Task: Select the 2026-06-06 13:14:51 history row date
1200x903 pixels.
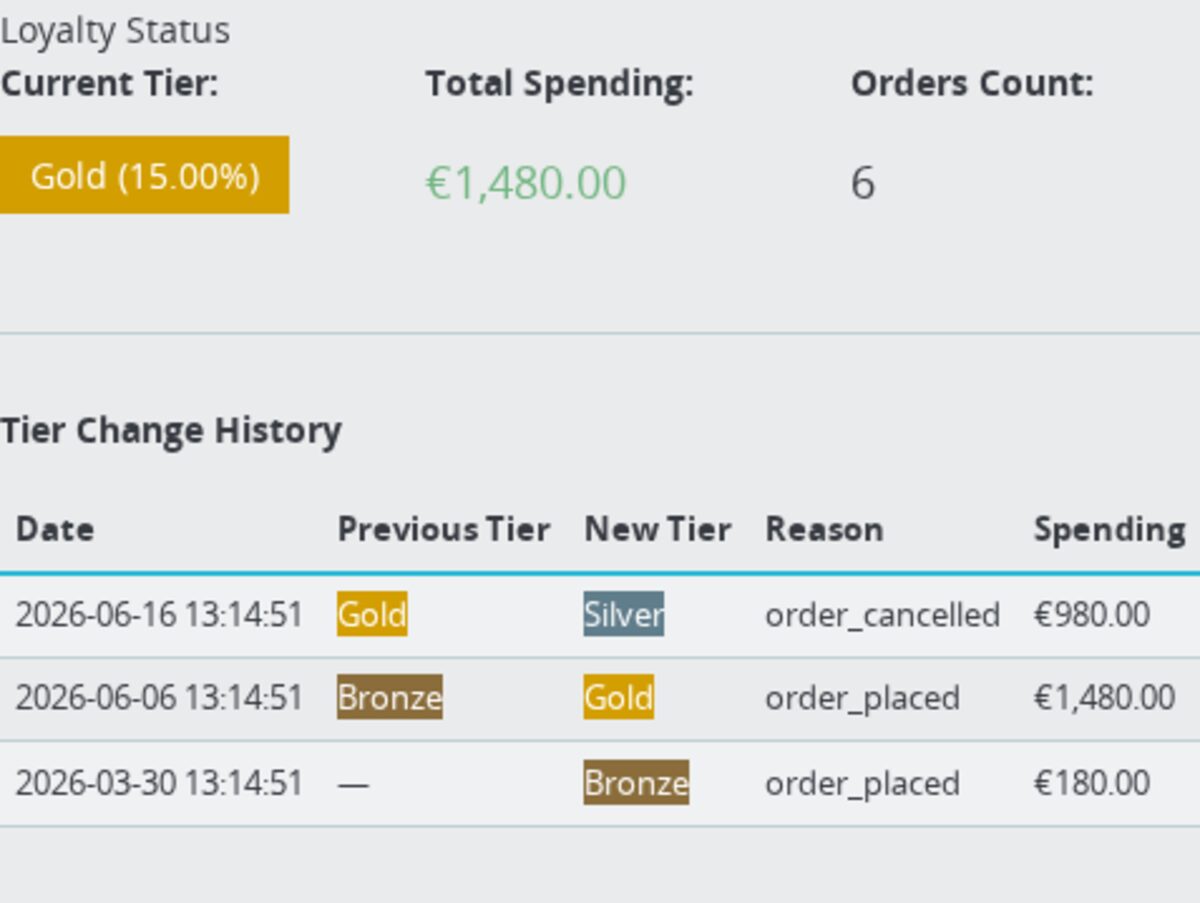Action: (159, 697)
